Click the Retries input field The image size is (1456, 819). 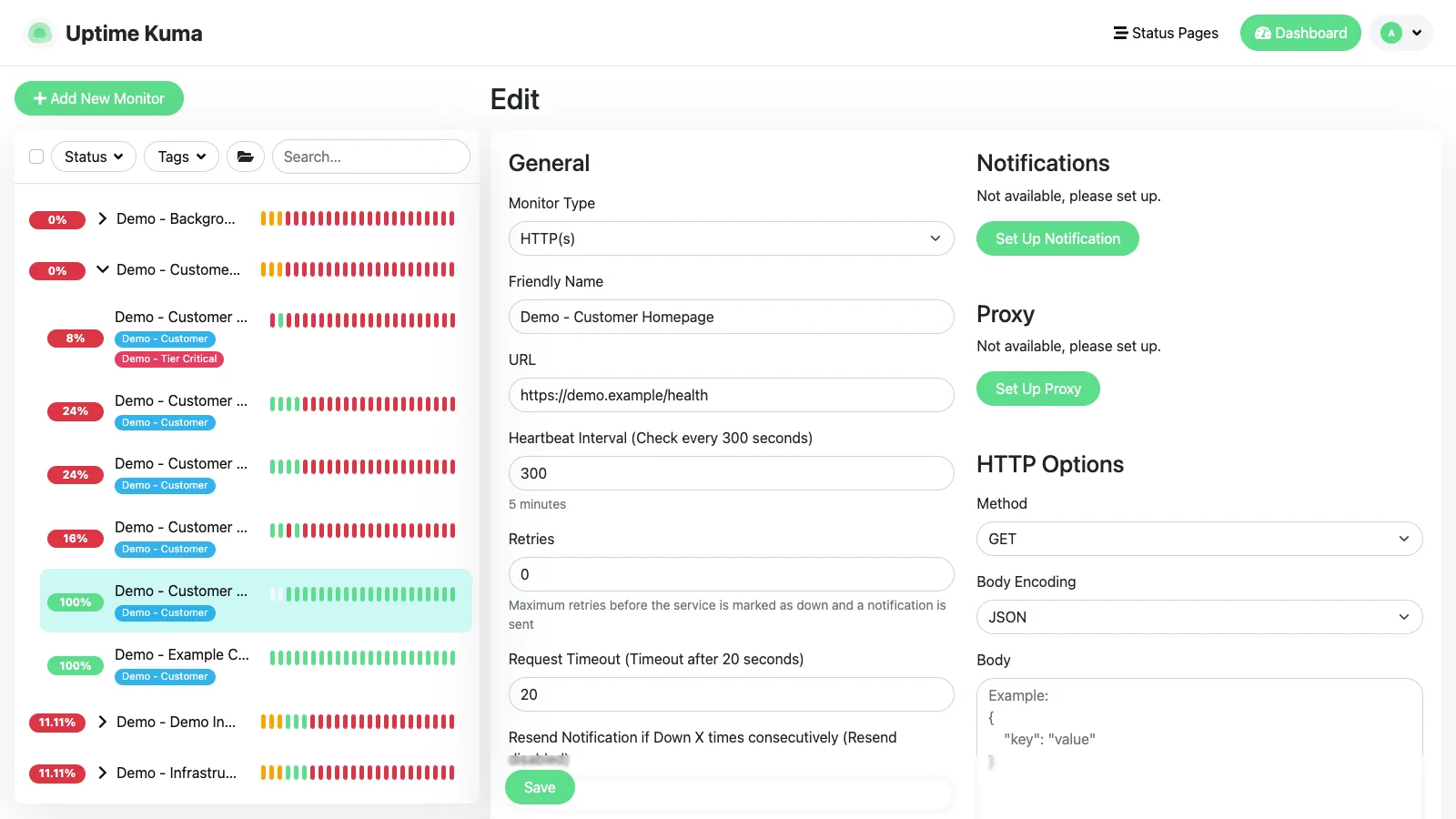point(731,574)
